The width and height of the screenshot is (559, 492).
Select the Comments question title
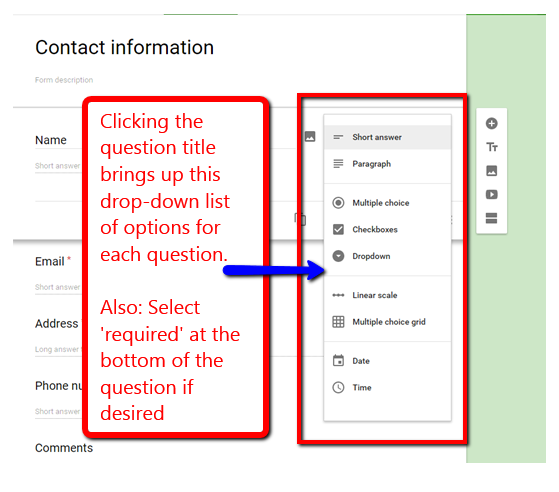click(64, 448)
